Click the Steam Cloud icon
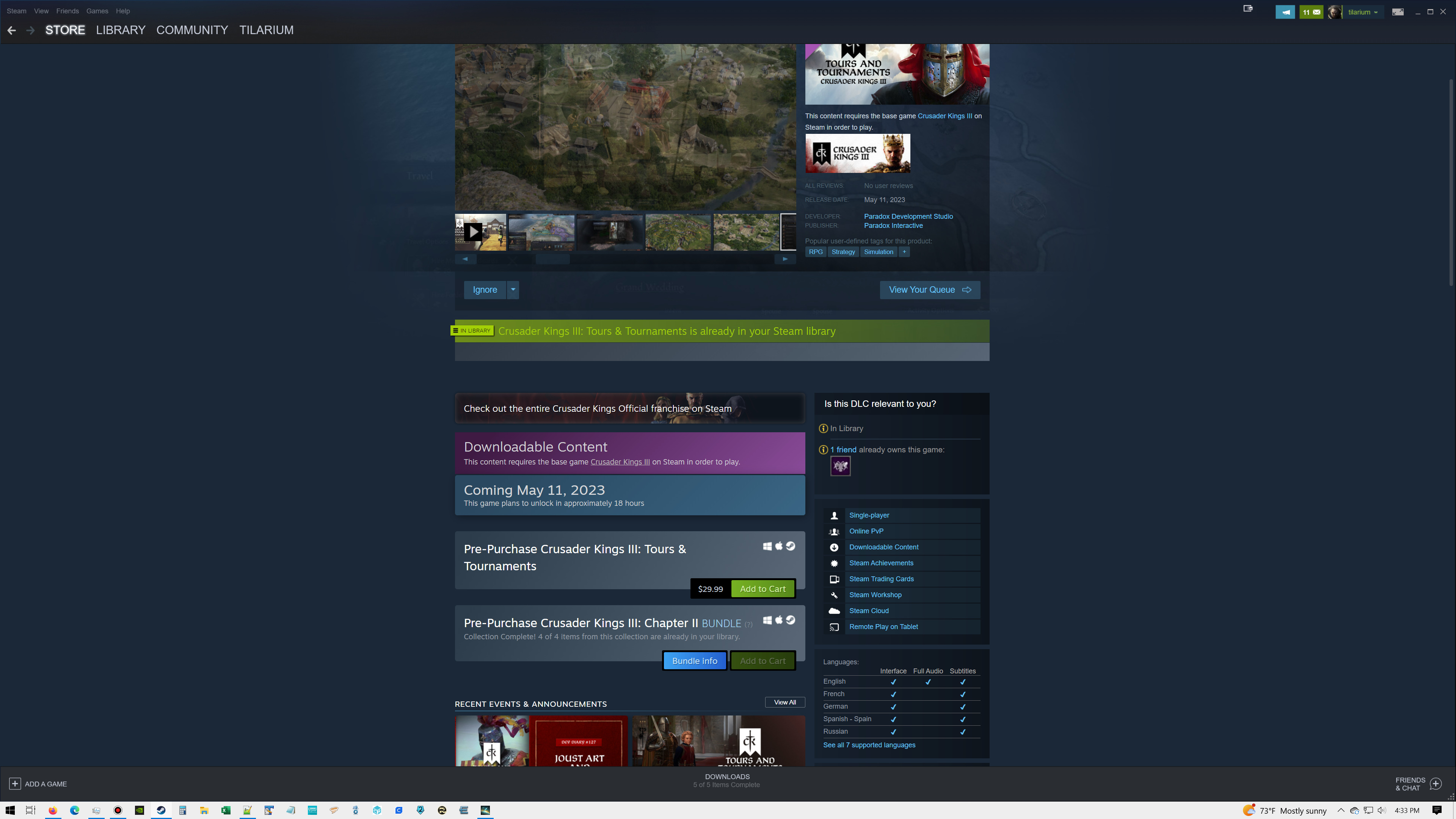1456x819 pixels. click(834, 610)
